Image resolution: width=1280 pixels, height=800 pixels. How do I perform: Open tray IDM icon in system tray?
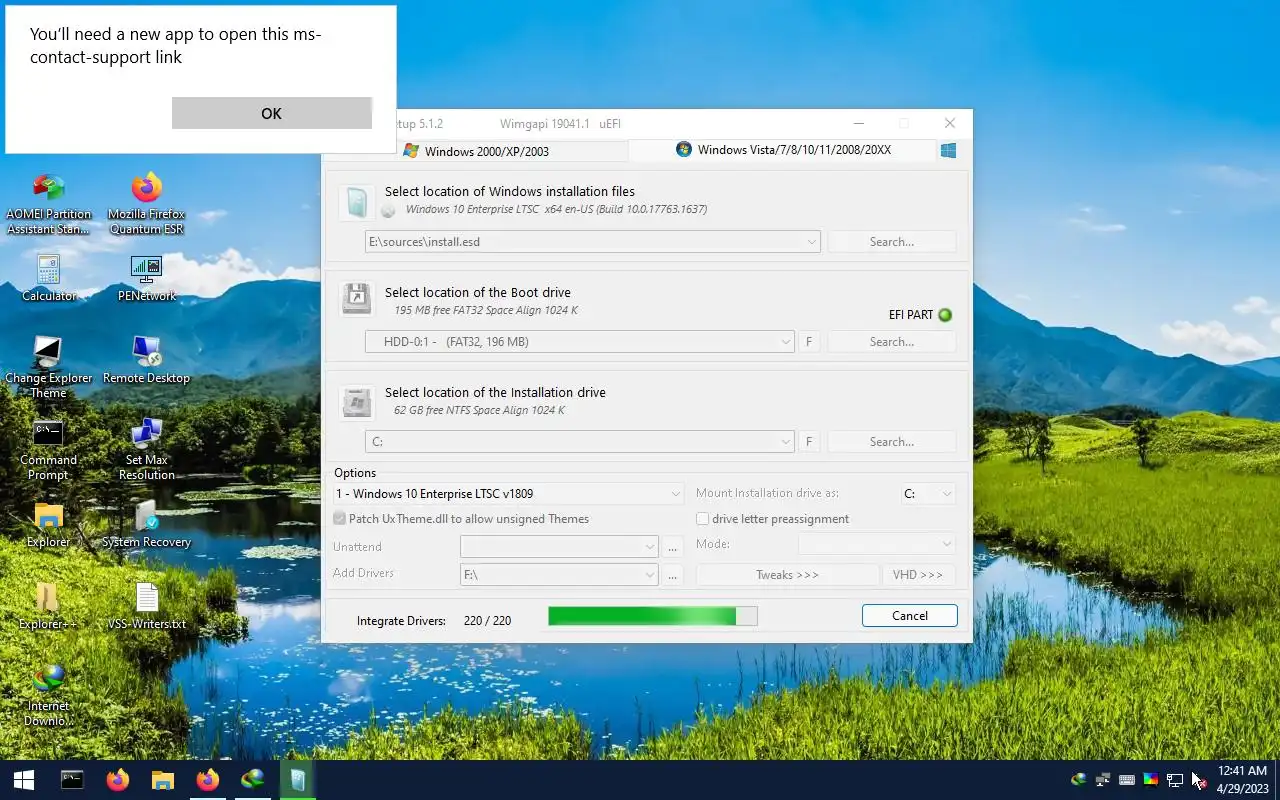pos(1078,780)
